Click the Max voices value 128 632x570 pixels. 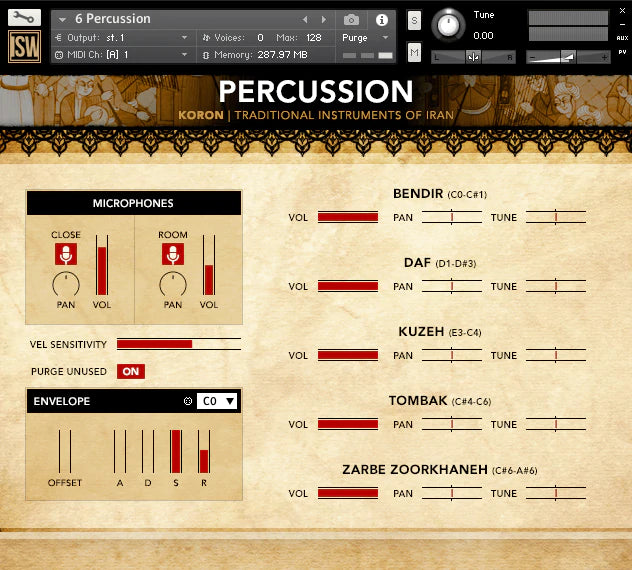tap(314, 38)
